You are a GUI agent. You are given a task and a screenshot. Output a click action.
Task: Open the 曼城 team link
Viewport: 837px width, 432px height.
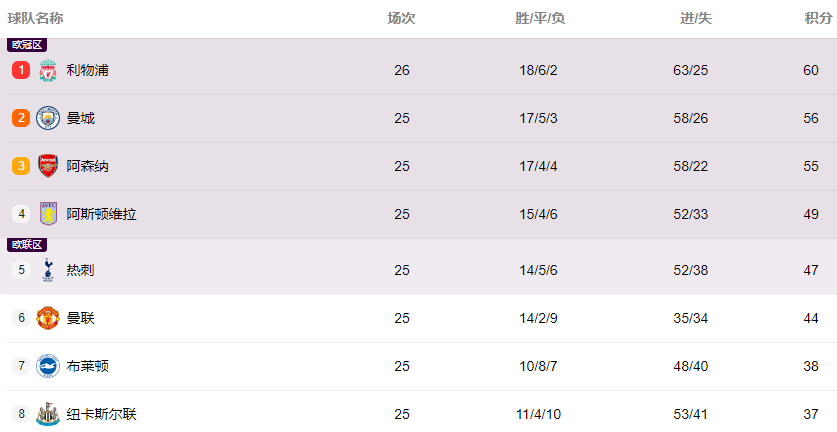click(x=81, y=118)
